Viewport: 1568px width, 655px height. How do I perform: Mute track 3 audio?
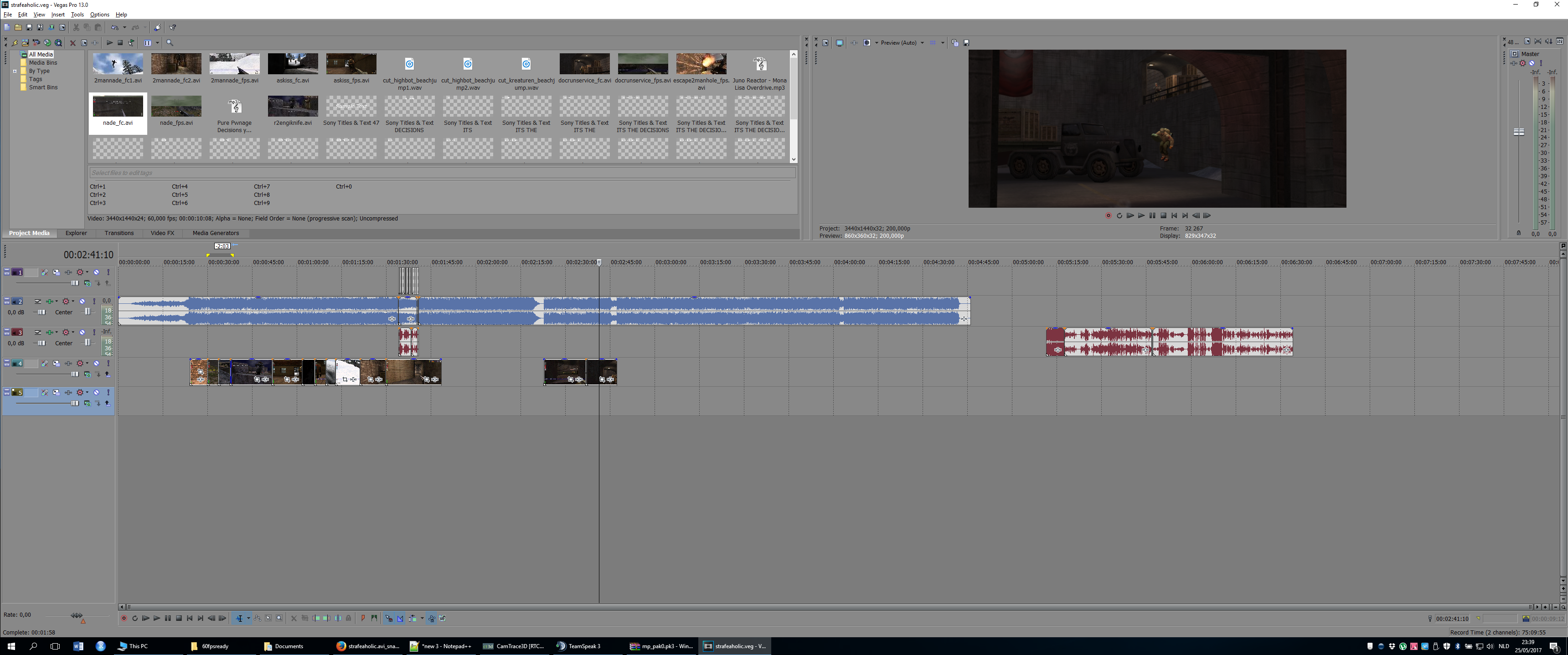82,332
